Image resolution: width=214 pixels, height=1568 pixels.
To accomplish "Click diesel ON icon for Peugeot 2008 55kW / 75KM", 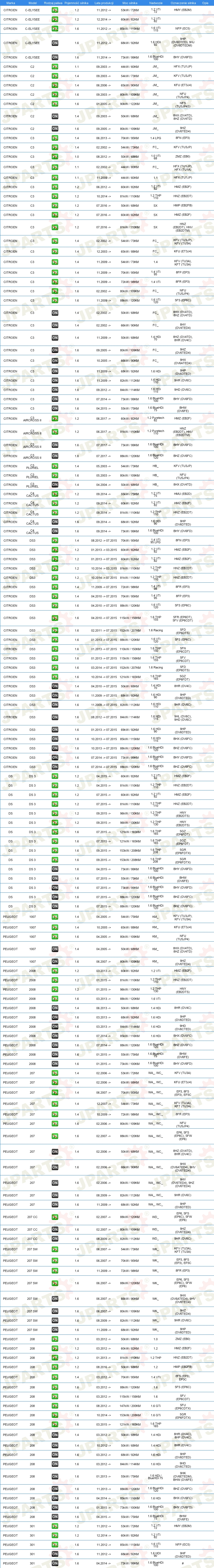I will pos(55,1055).
